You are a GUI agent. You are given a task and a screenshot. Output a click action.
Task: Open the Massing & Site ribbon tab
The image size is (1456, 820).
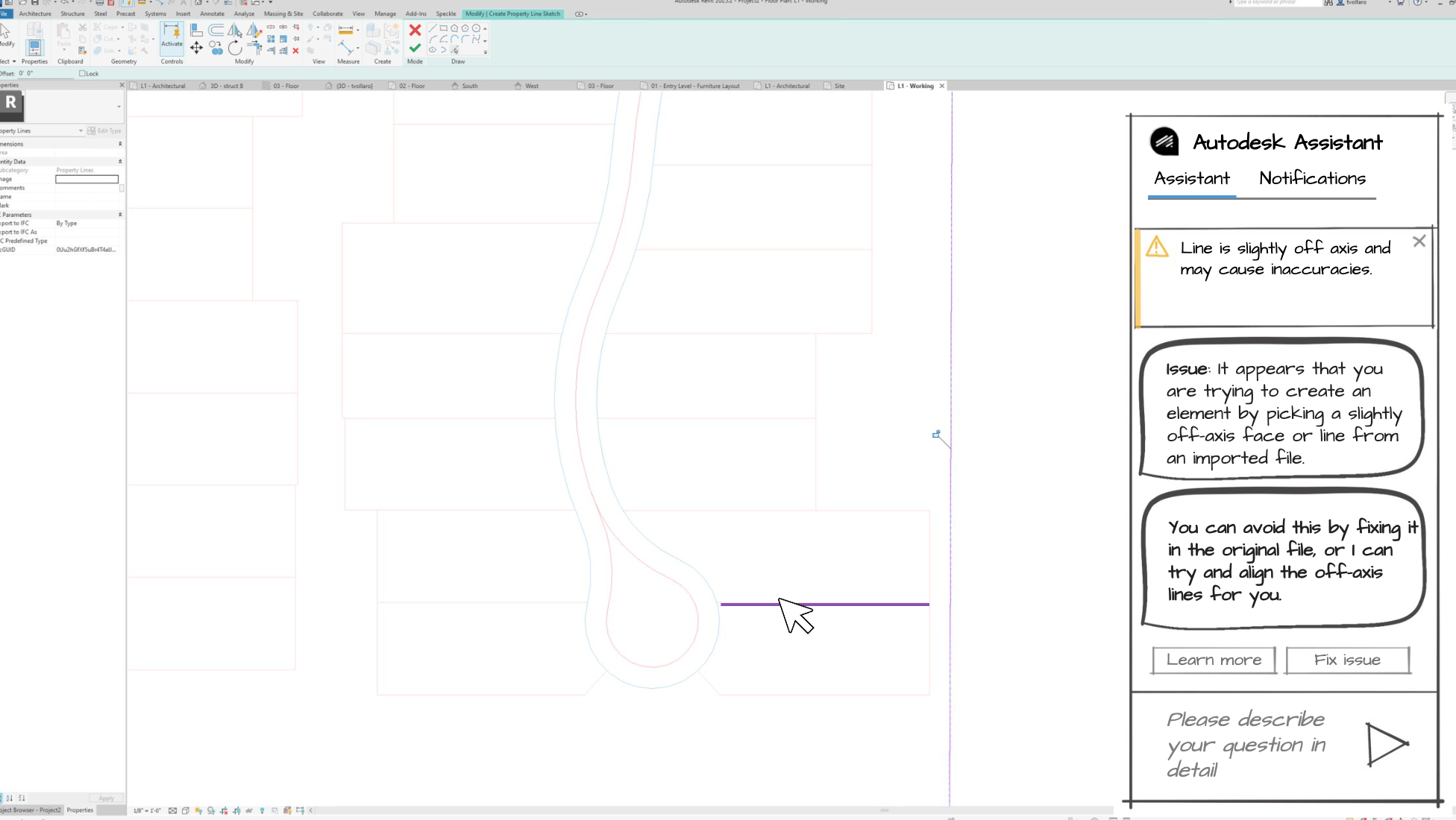[283, 13]
